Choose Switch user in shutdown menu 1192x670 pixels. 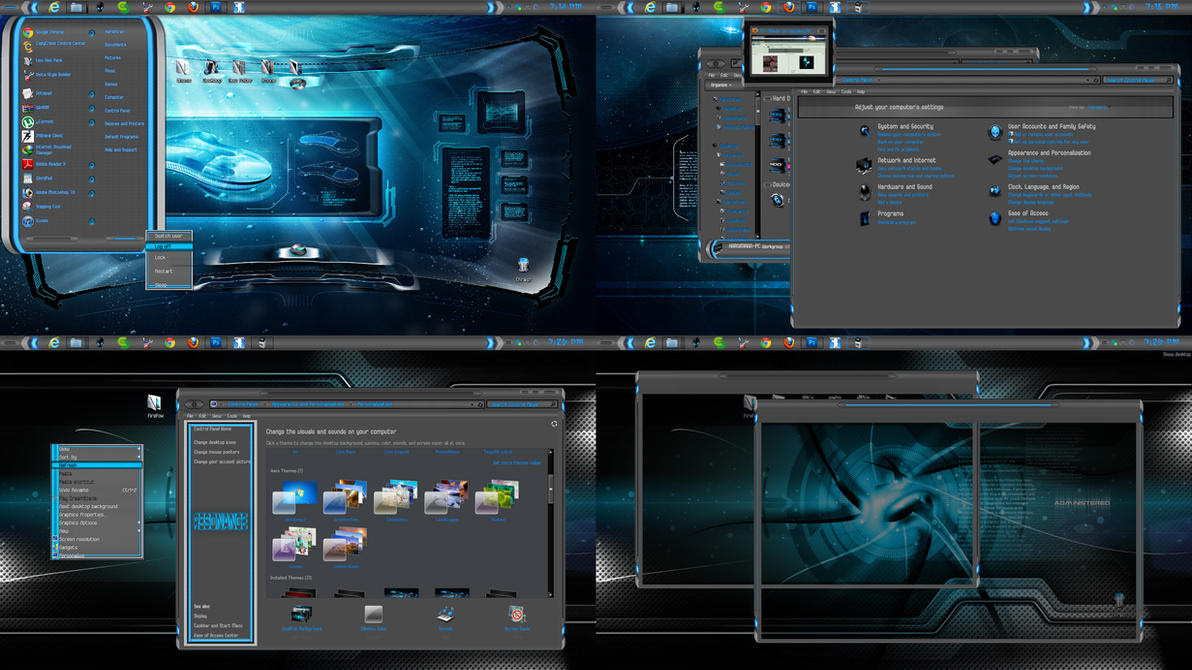(169, 237)
